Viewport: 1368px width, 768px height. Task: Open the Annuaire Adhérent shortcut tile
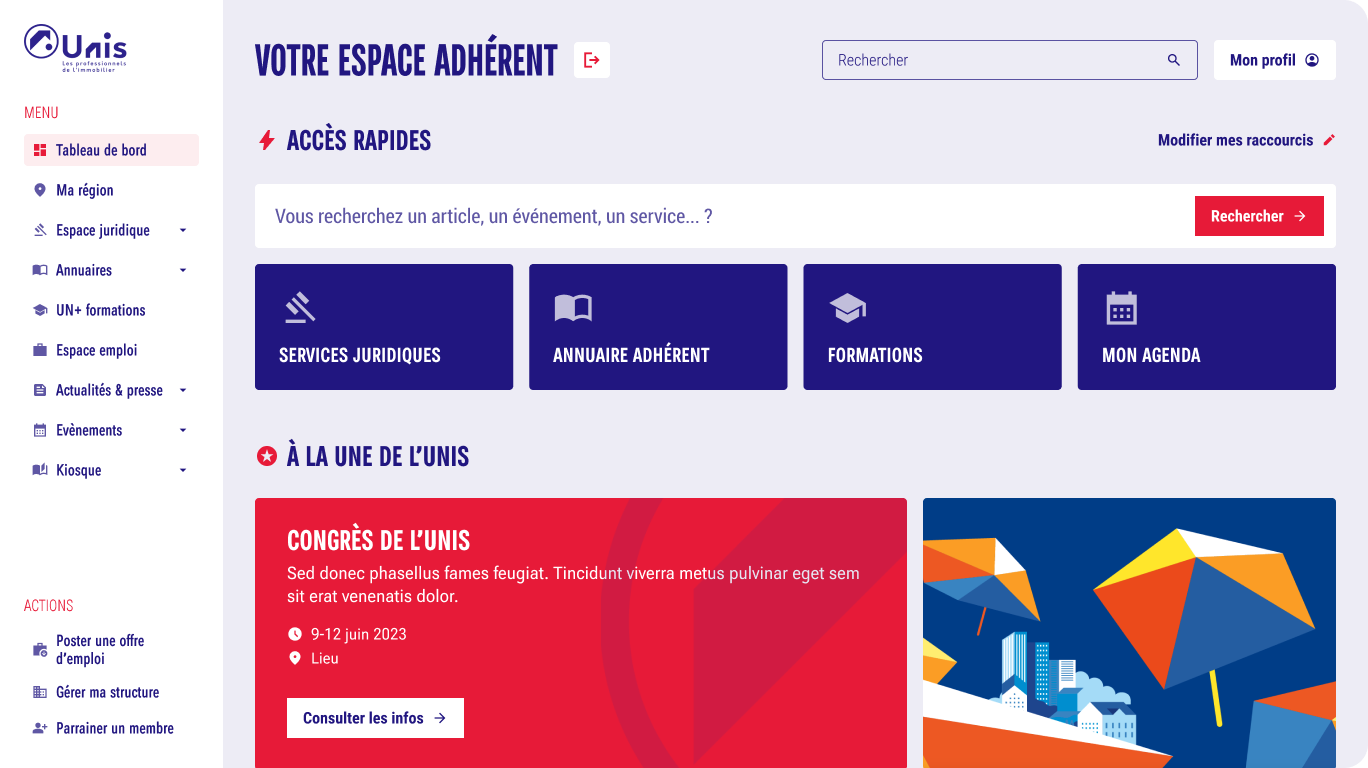(x=658, y=327)
